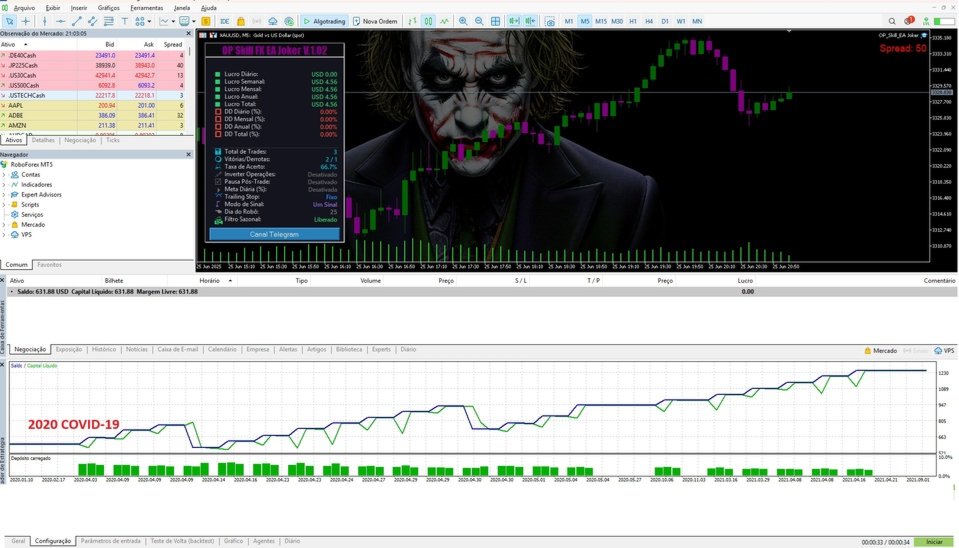Expand the Mercado tree node

(x=4, y=225)
